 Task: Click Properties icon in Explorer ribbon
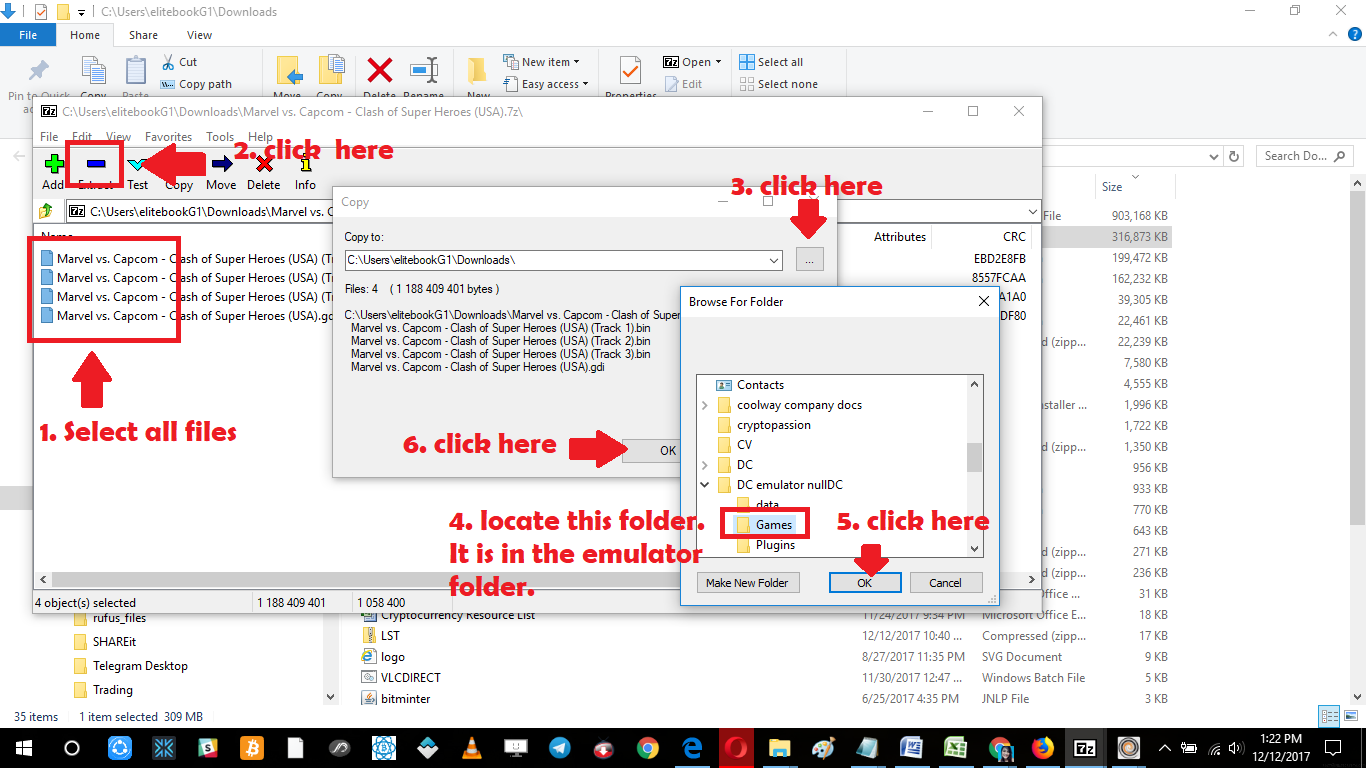tap(630, 71)
